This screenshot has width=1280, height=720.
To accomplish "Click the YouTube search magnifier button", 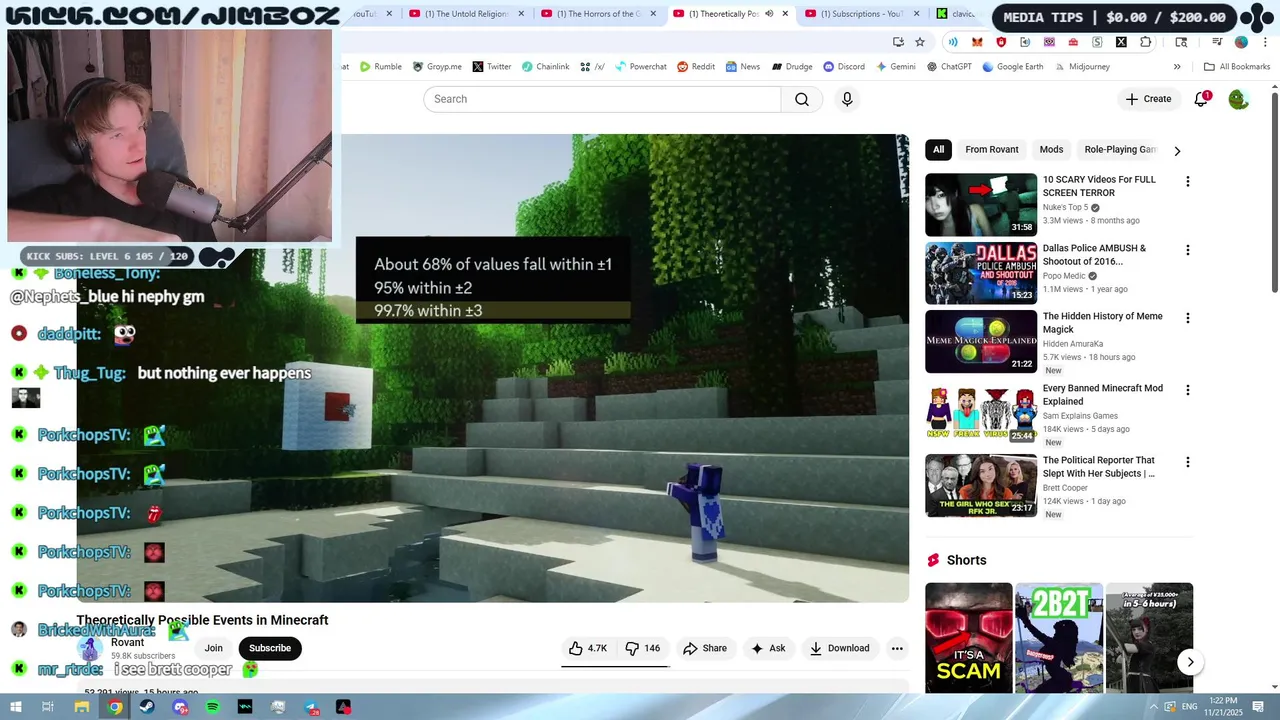I will (x=802, y=99).
